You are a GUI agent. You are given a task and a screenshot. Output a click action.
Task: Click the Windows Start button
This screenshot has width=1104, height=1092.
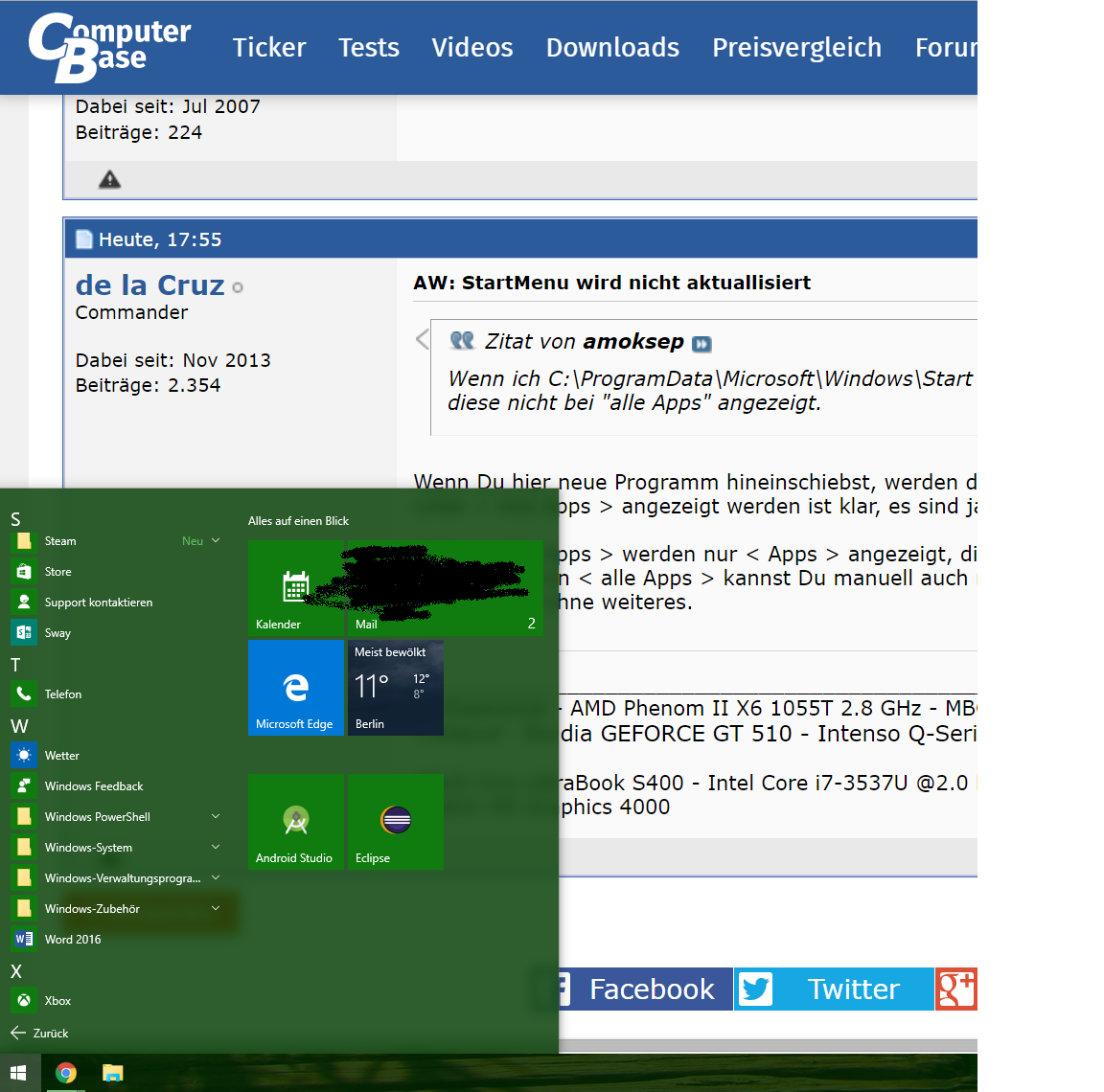(x=19, y=1073)
